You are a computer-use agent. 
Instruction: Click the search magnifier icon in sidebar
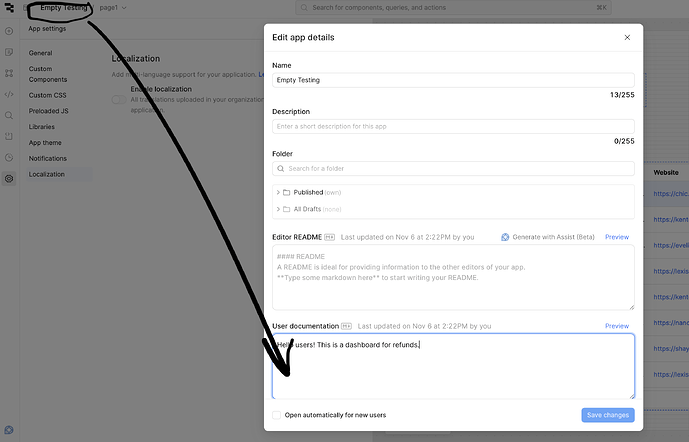click(x=9, y=115)
